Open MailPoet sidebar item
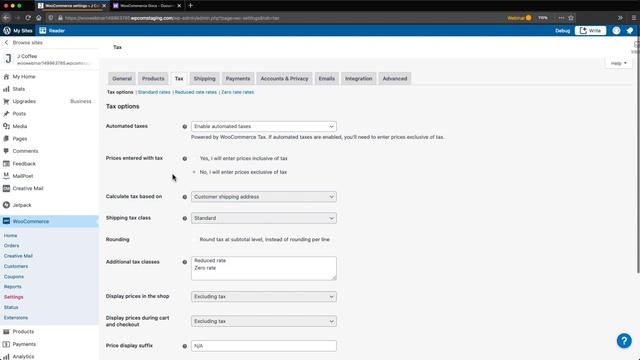Screen dimensions: 640x360 (x=22, y=176)
